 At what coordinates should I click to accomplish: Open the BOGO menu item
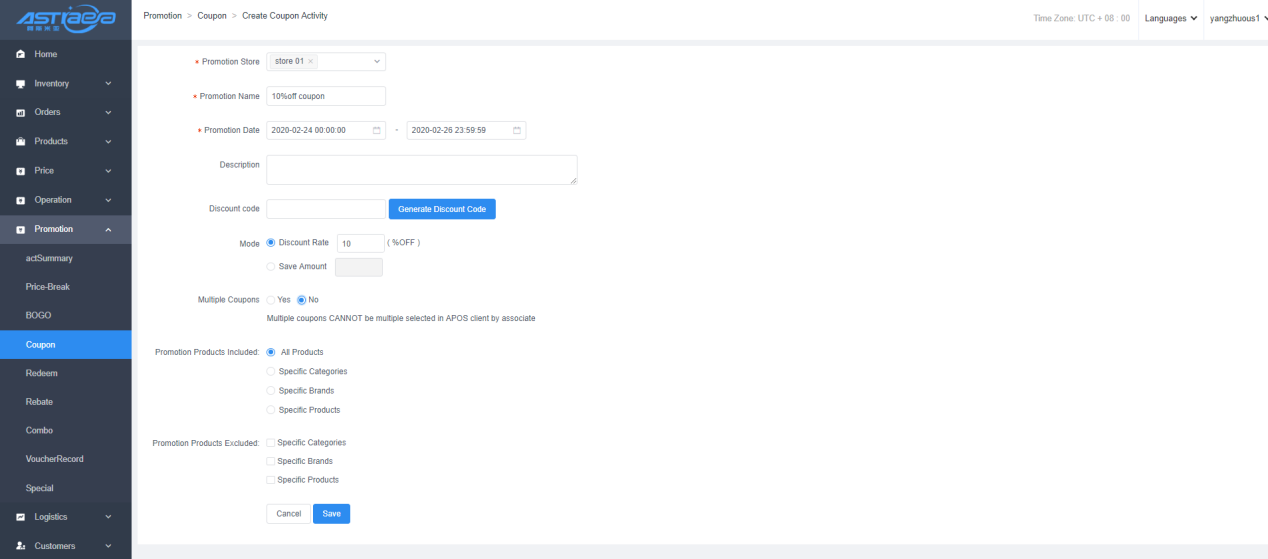pos(39,315)
